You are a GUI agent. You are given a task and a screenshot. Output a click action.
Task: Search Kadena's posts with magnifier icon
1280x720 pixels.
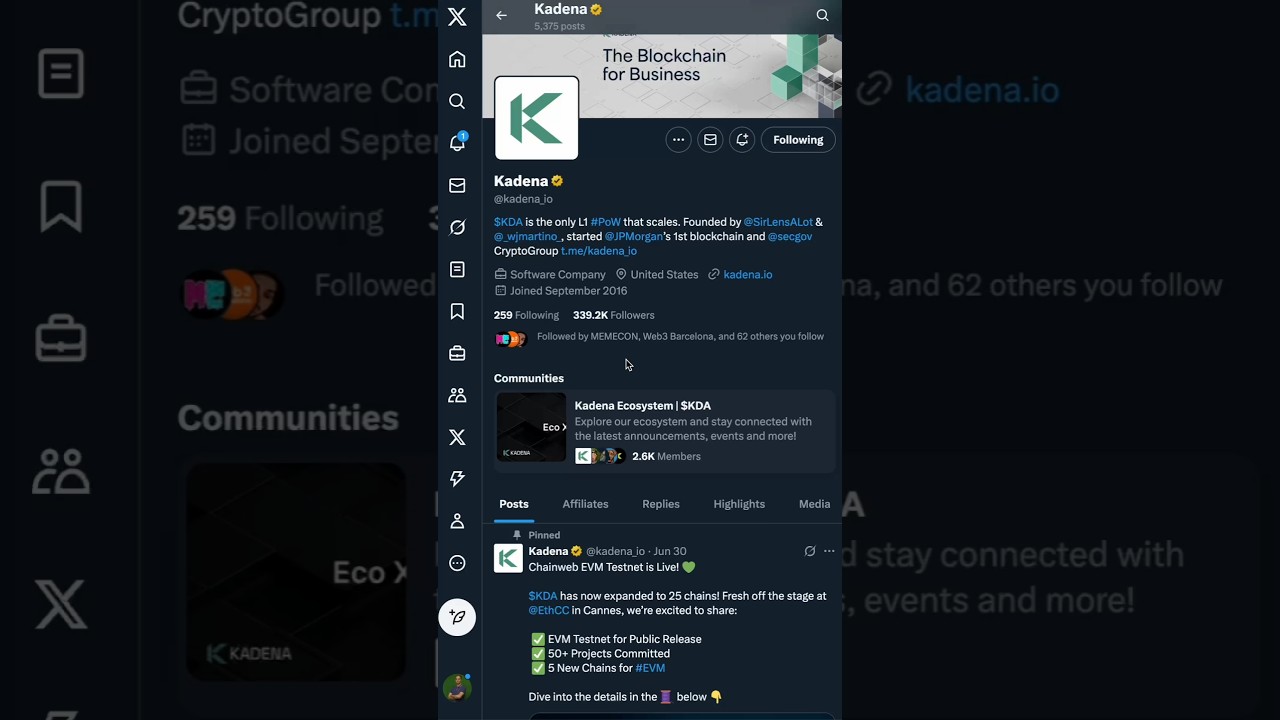[x=822, y=15]
